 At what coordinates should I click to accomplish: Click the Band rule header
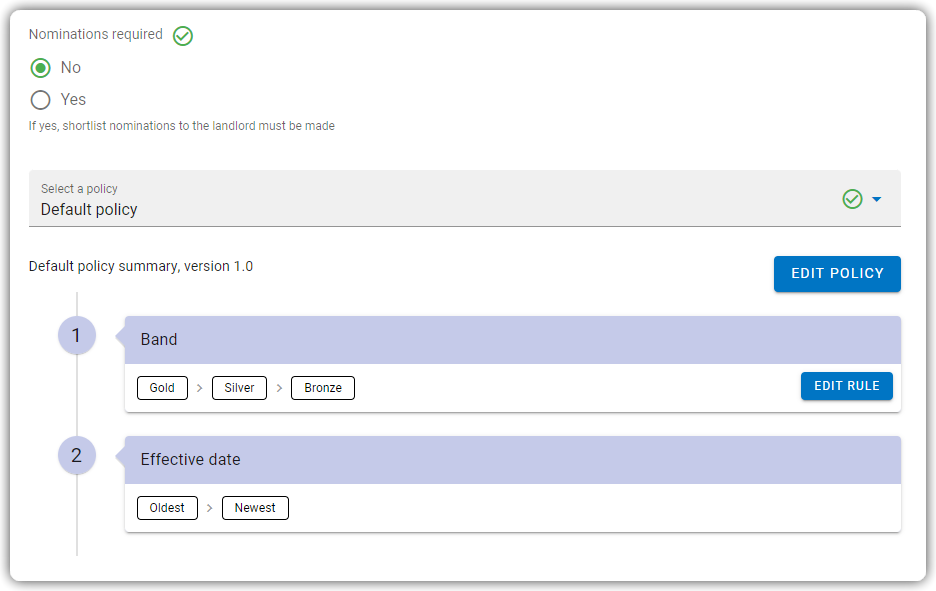512,340
